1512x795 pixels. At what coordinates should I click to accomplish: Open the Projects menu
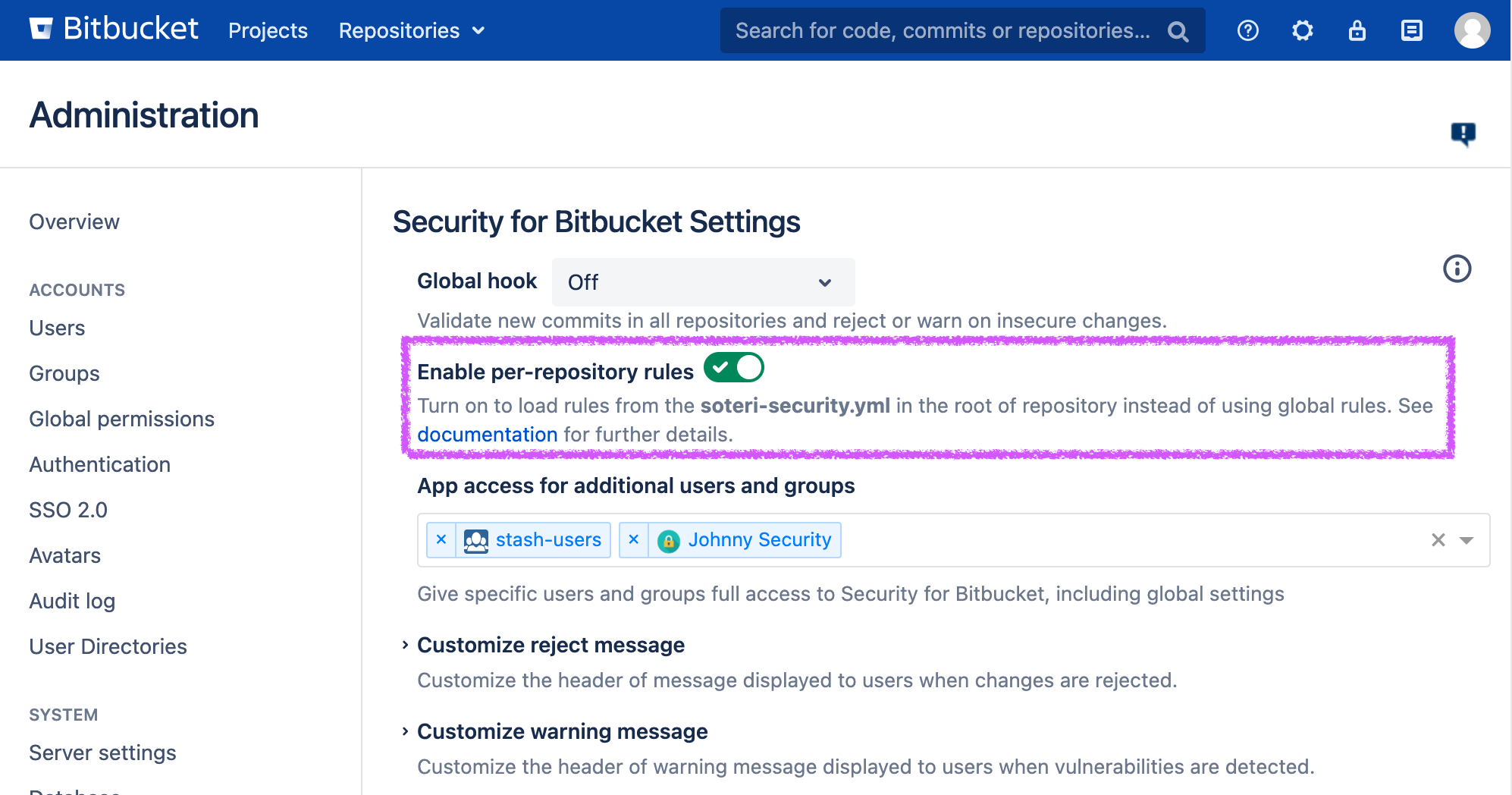tap(267, 30)
